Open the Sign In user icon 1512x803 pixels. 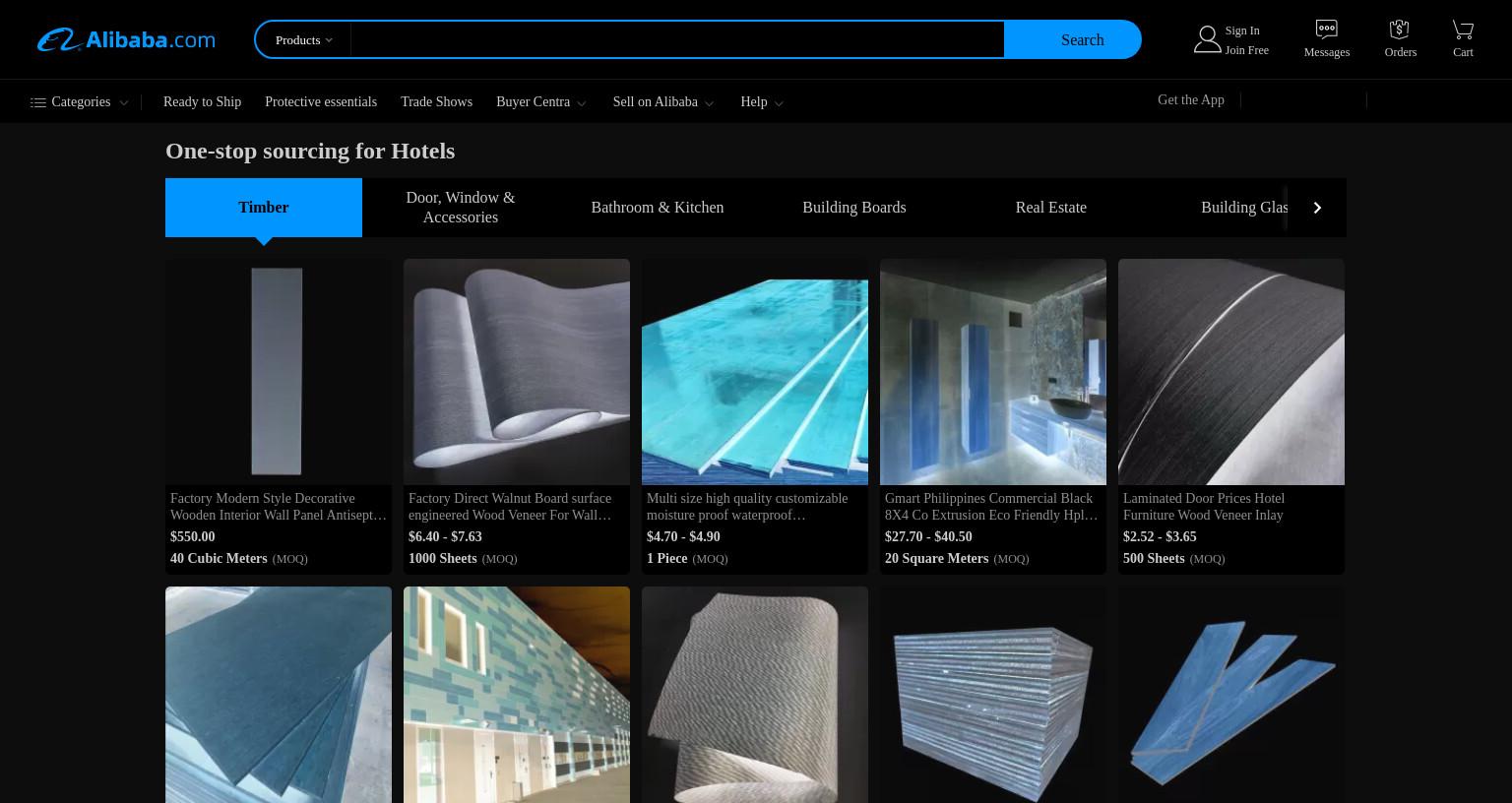[x=1207, y=39]
